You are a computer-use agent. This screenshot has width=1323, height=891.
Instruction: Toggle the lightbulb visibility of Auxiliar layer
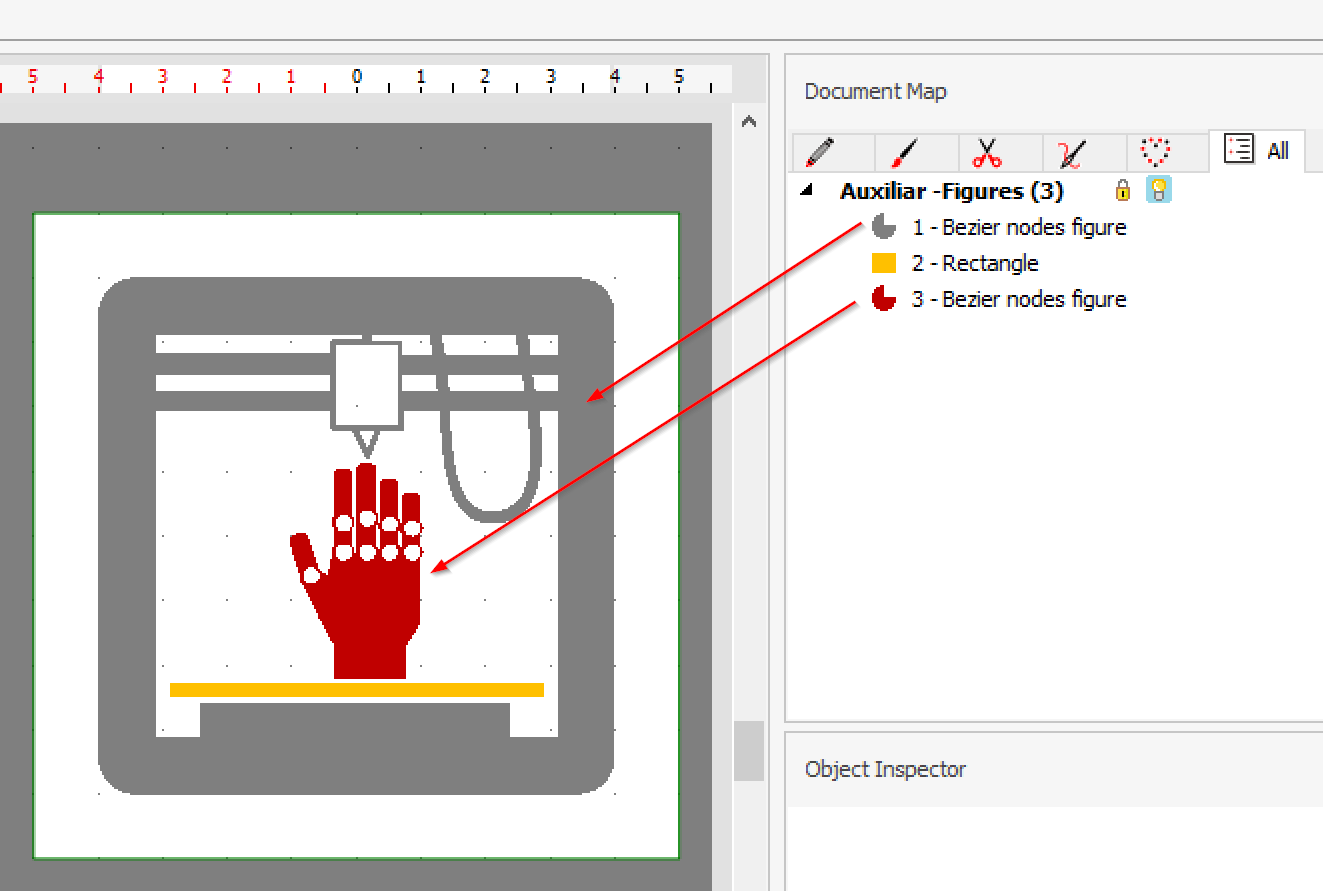pyautogui.click(x=1157, y=190)
